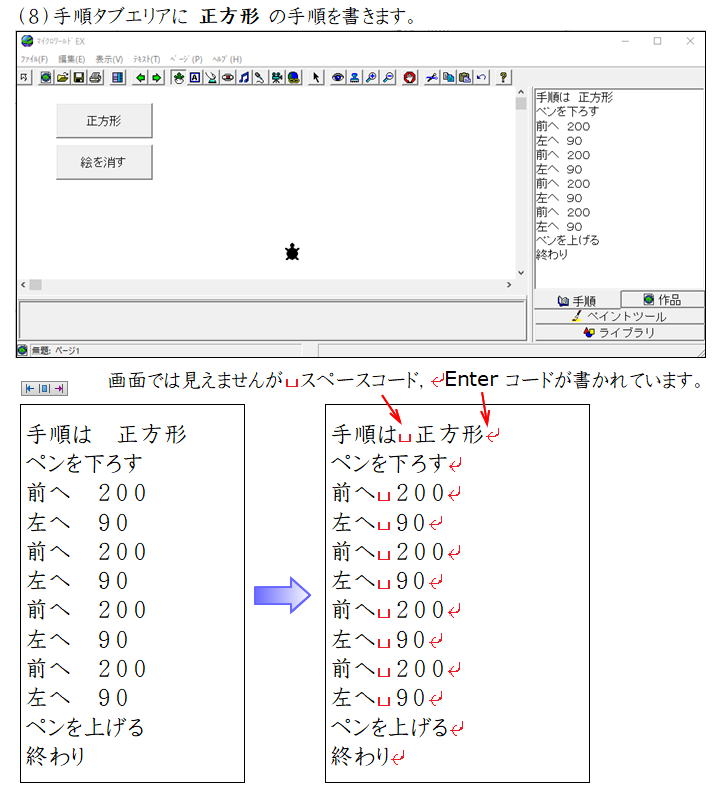Click the horizontal scrollbar left arrow
Image resolution: width=719 pixels, height=809 pixels.
(x=23, y=285)
